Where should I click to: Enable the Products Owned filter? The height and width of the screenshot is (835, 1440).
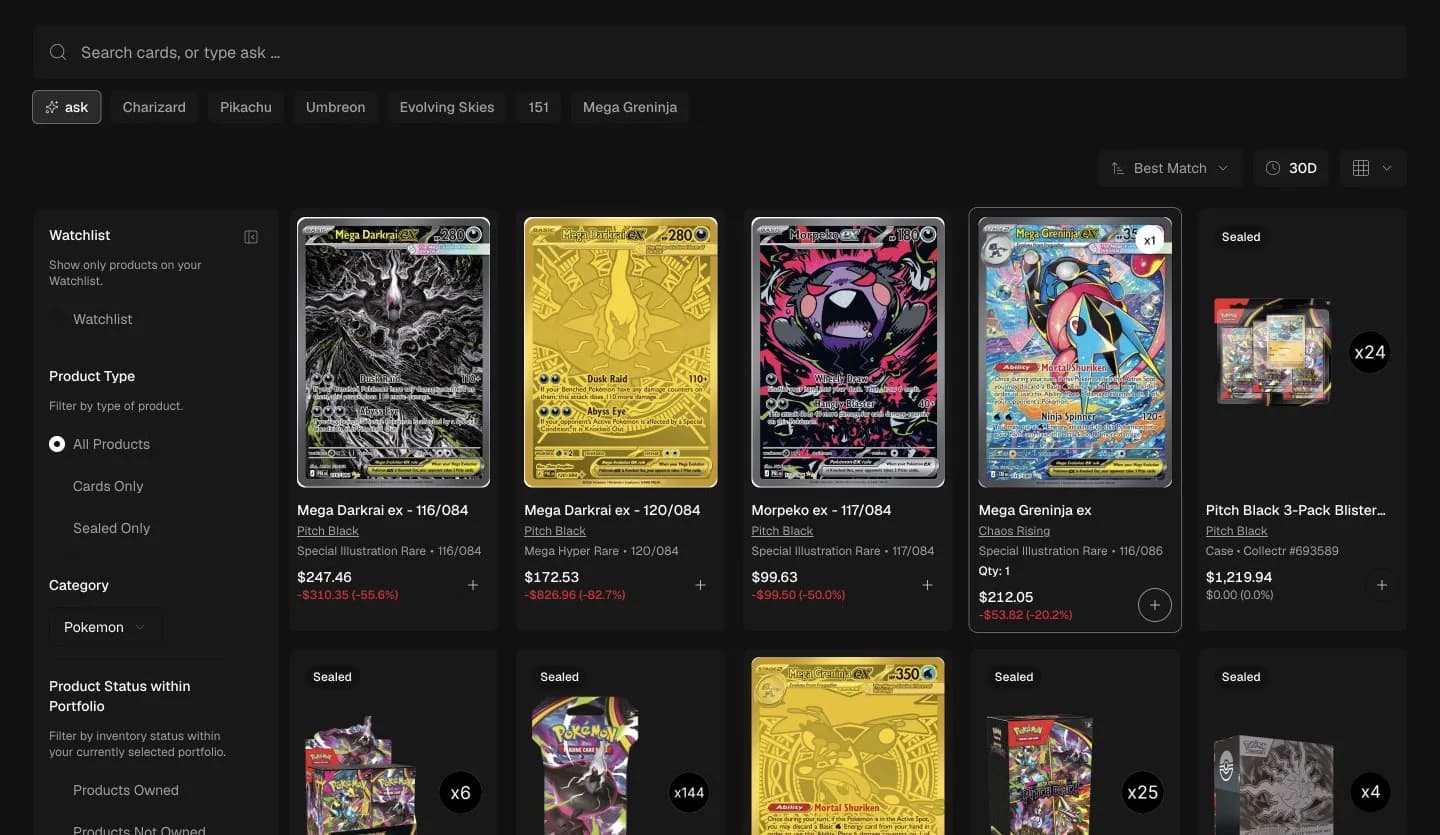[x=125, y=790]
